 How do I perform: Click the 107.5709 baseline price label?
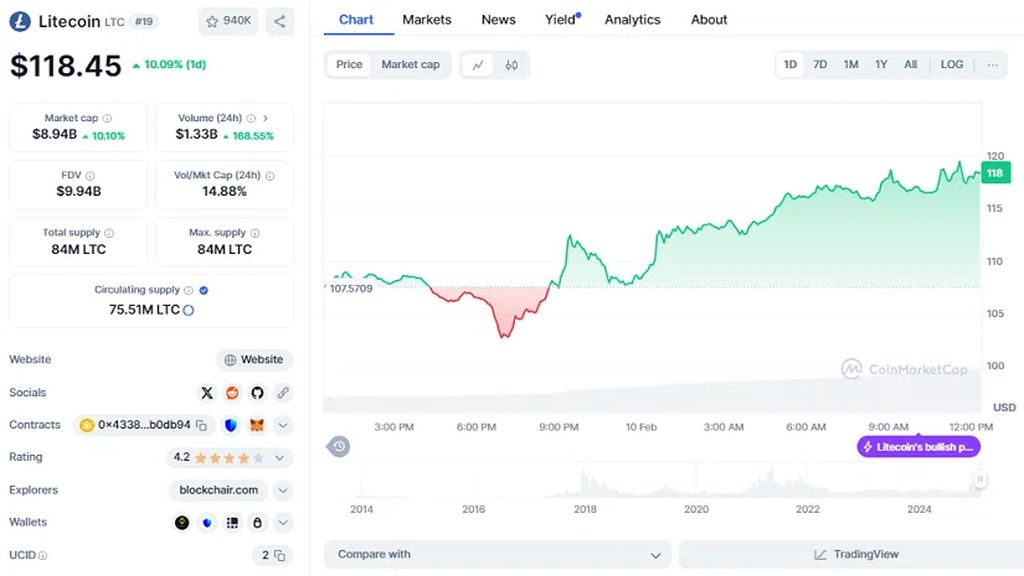point(351,289)
